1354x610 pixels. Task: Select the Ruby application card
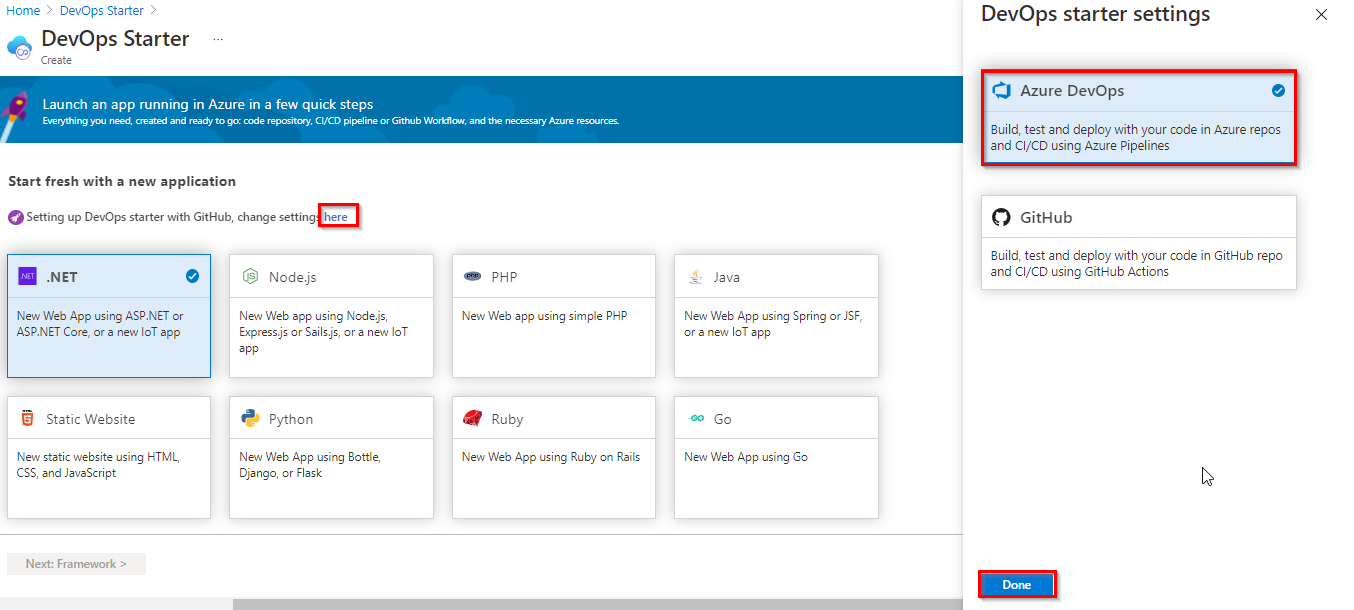click(x=554, y=458)
